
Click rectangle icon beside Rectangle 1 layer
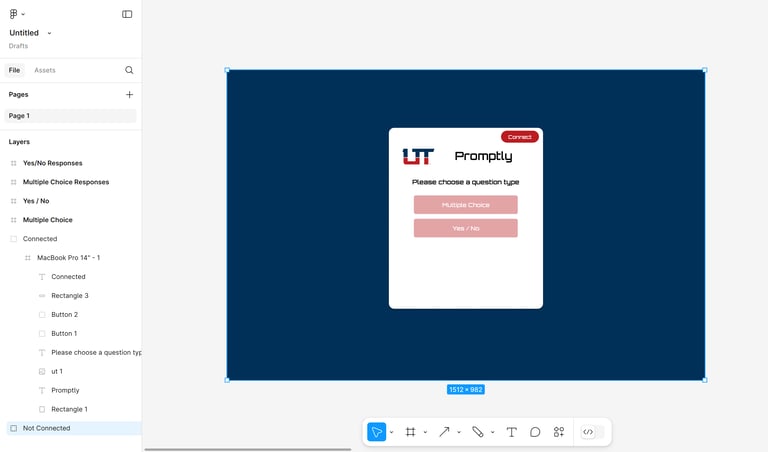pyautogui.click(x=42, y=409)
